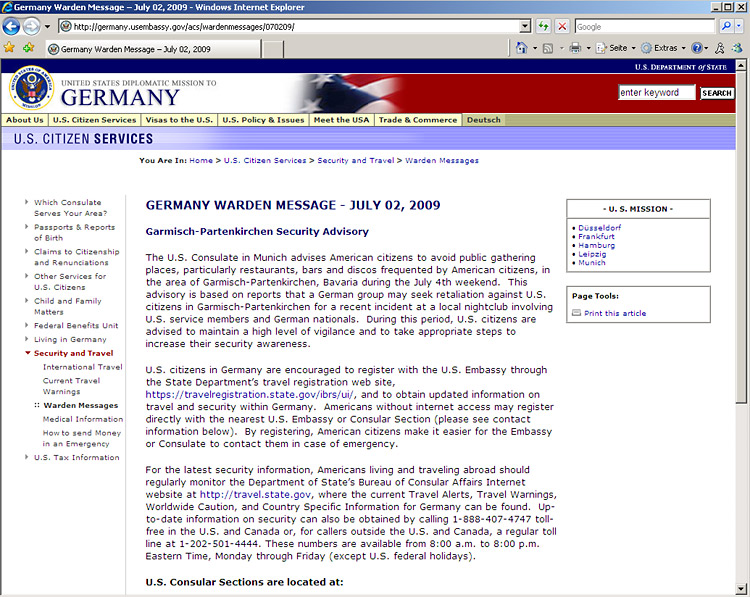Go to home page via house icon

tap(521, 48)
